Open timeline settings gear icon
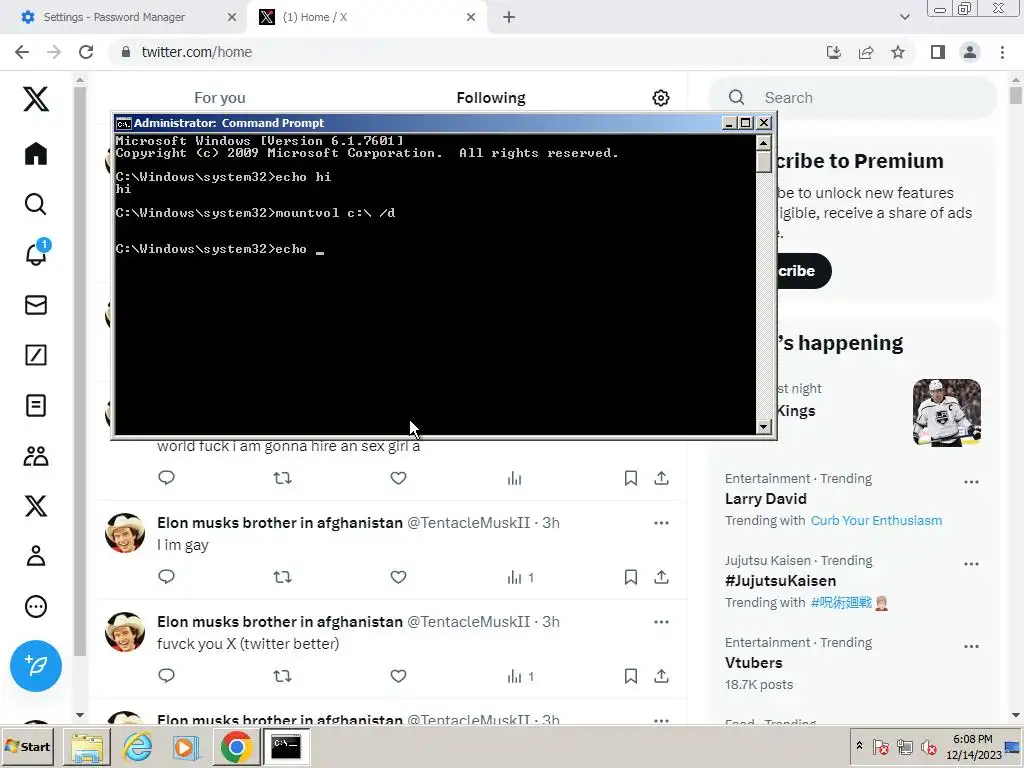This screenshot has height=768, width=1024. pos(661,98)
